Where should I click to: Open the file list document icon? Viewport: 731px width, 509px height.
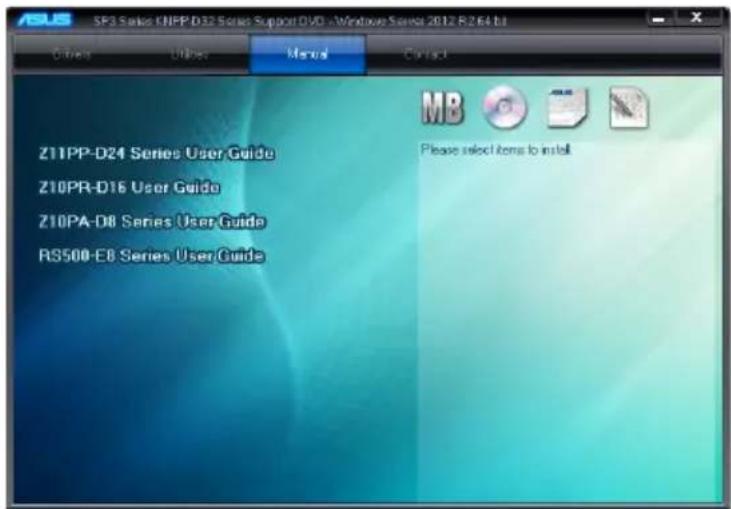(629, 108)
